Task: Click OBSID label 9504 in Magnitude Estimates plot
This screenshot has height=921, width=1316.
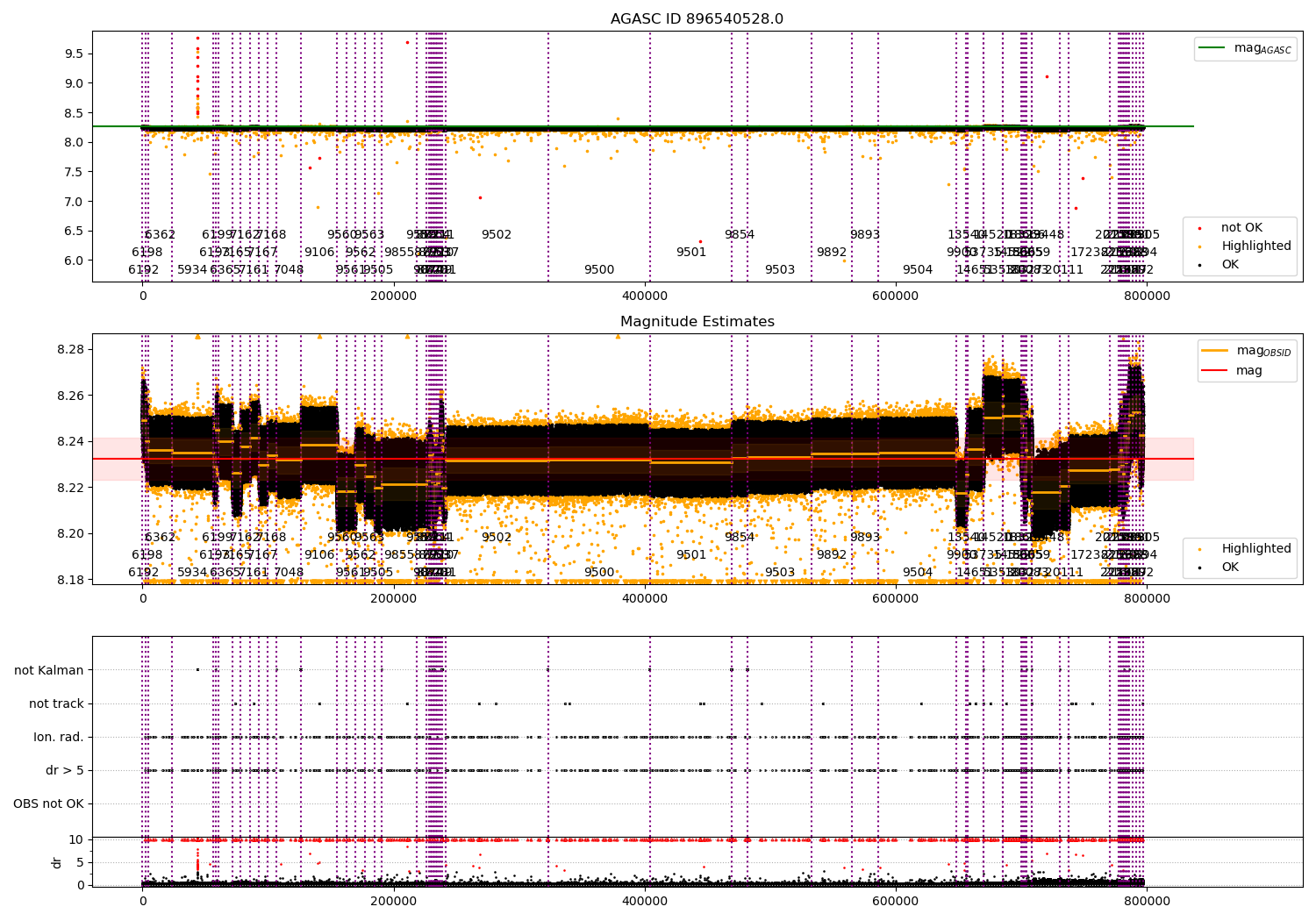Action: coord(918,573)
